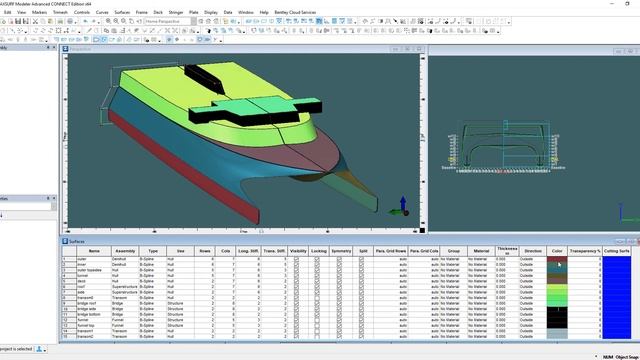Click the Transparency % column header
This screenshot has height=360, width=640.
(x=585, y=251)
